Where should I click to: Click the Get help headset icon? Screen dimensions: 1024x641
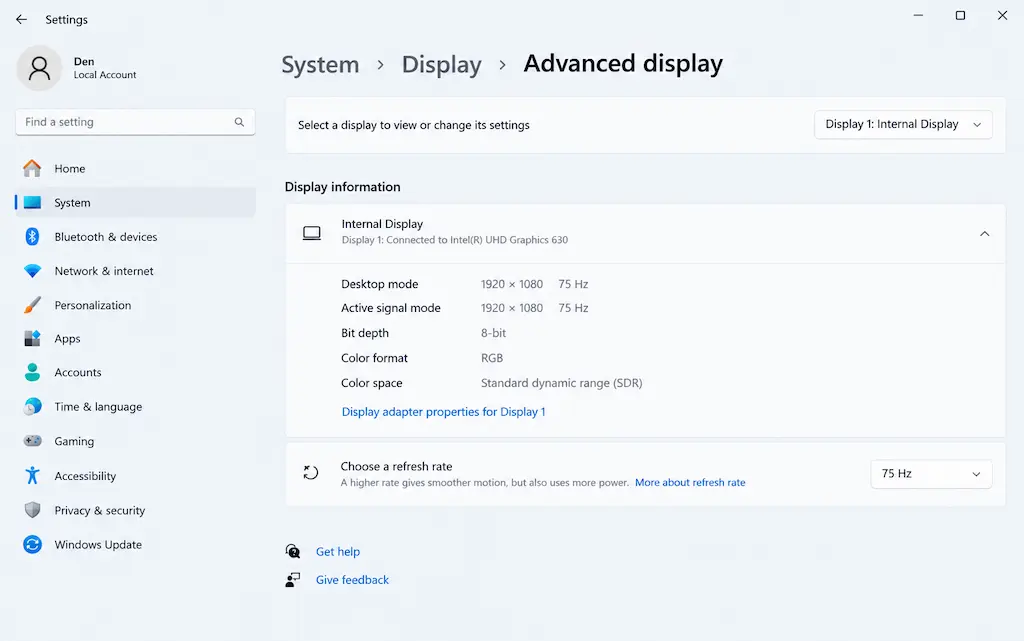(x=293, y=552)
